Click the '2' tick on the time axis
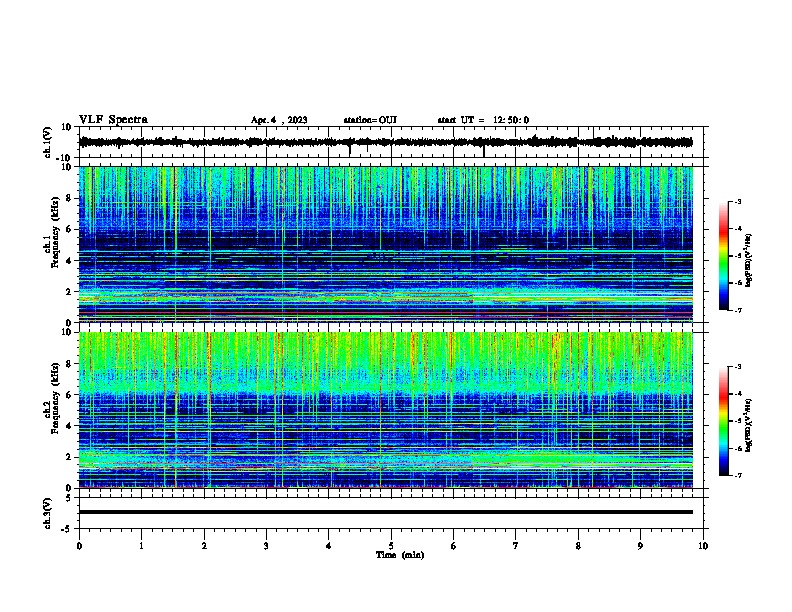This screenshot has width=792, height=612. tap(204, 546)
